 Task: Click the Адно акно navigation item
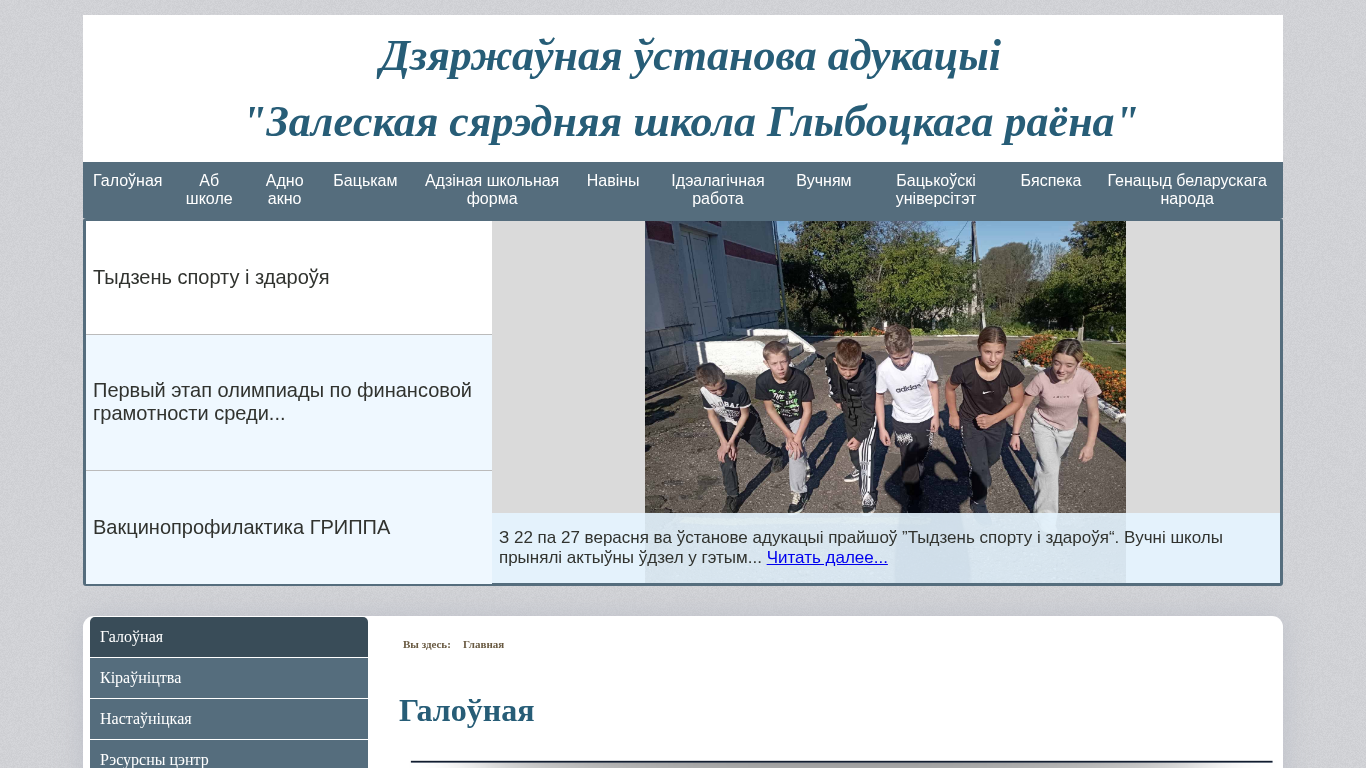point(284,190)
